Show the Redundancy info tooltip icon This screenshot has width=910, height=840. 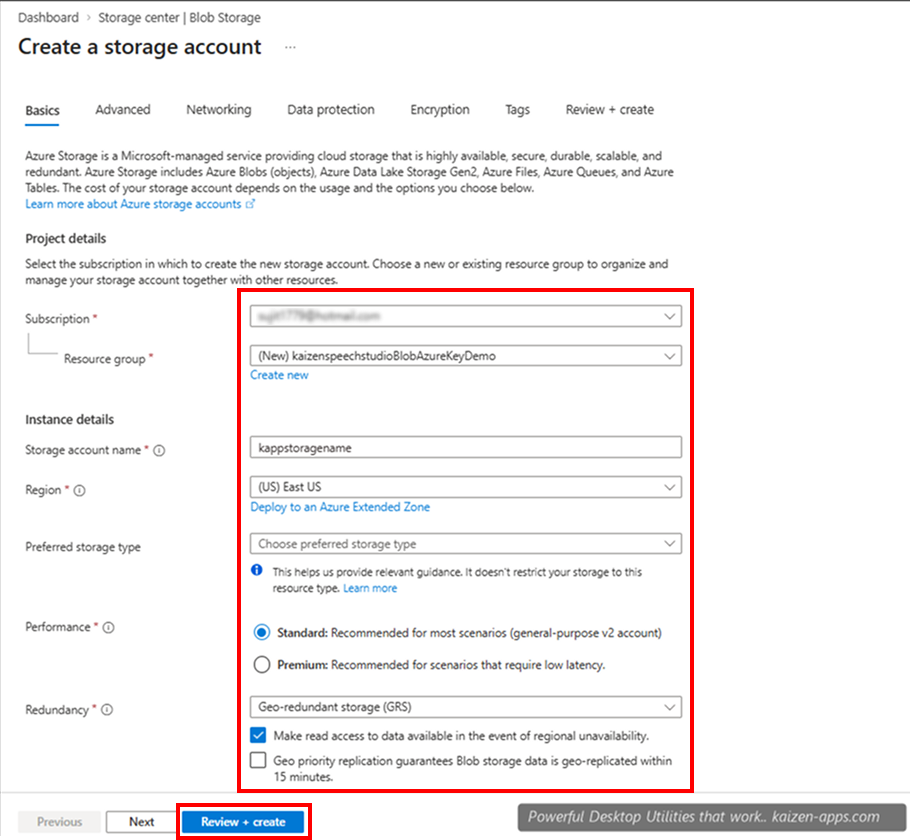click(x=105, y=710)
